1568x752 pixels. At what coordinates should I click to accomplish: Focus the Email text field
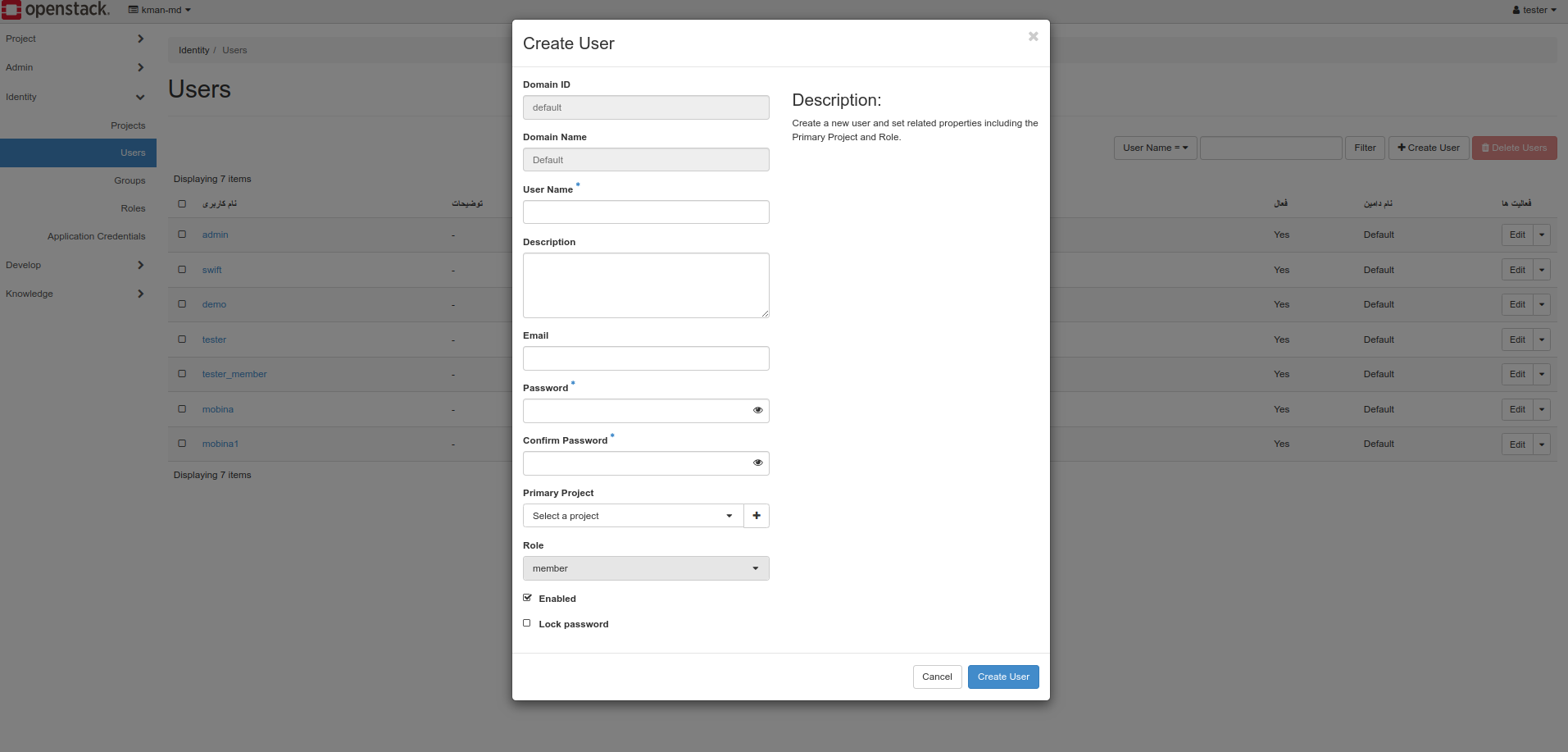click(646, 358)
